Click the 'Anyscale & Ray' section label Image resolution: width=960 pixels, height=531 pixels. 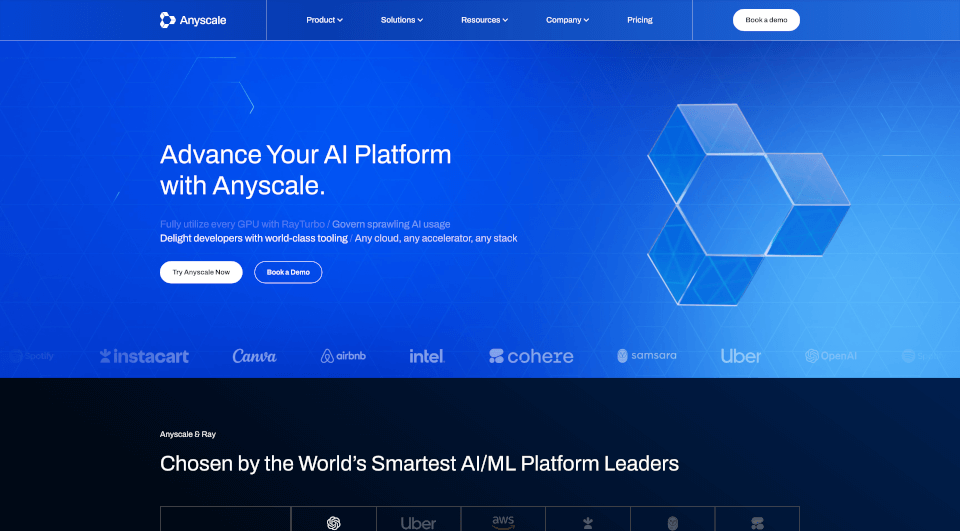[x=188, y=434]
